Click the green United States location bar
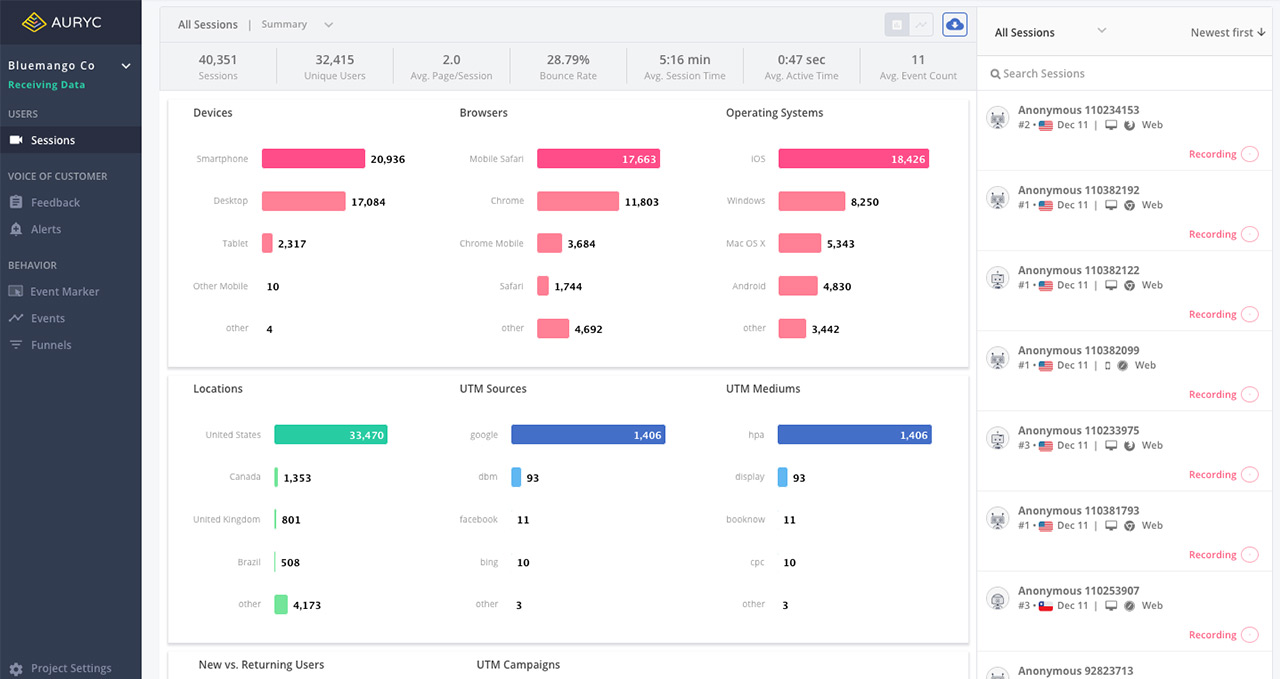Image resolution: width=1280 pixels, height=679 pixels. (x=330, y=435)
